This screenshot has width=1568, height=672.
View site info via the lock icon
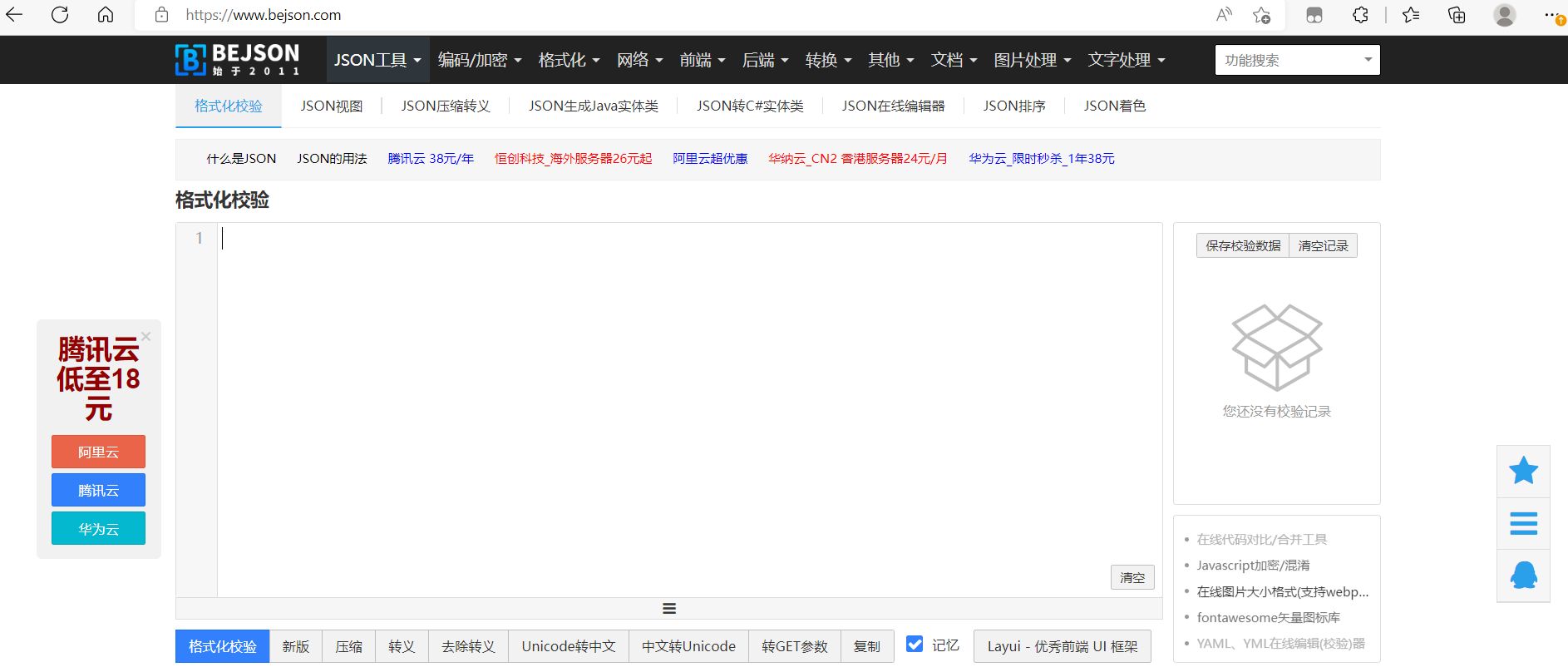[162, 15]
